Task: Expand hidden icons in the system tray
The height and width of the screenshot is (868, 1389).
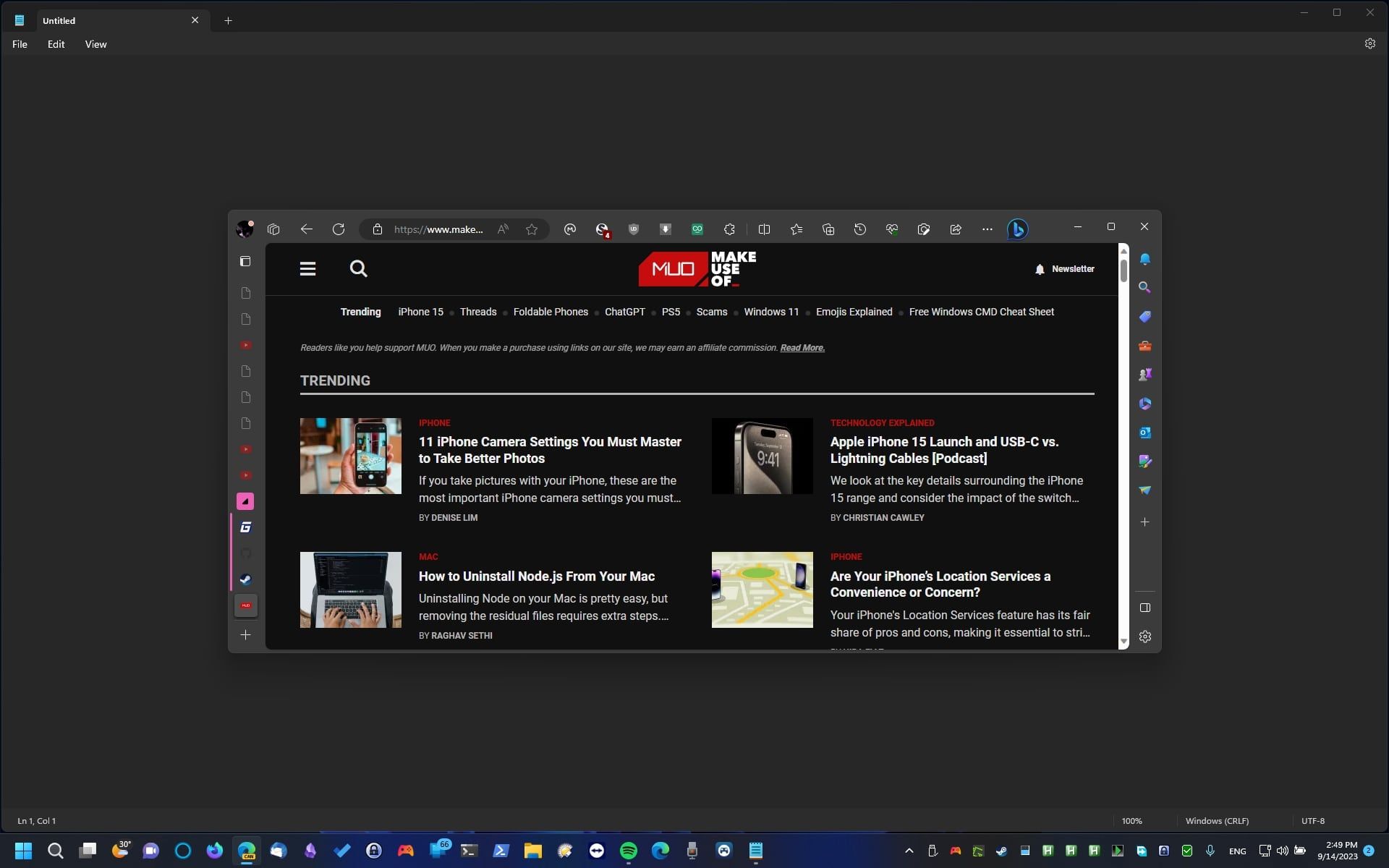Action: click(909, 851)
